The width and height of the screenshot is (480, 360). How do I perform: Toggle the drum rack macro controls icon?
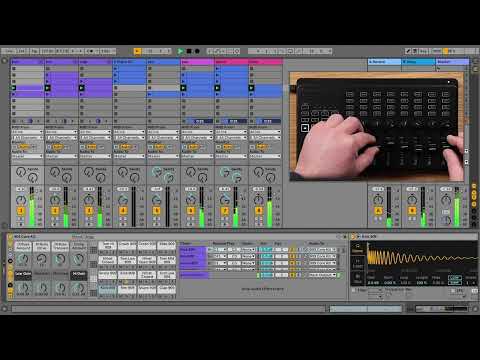10,245
